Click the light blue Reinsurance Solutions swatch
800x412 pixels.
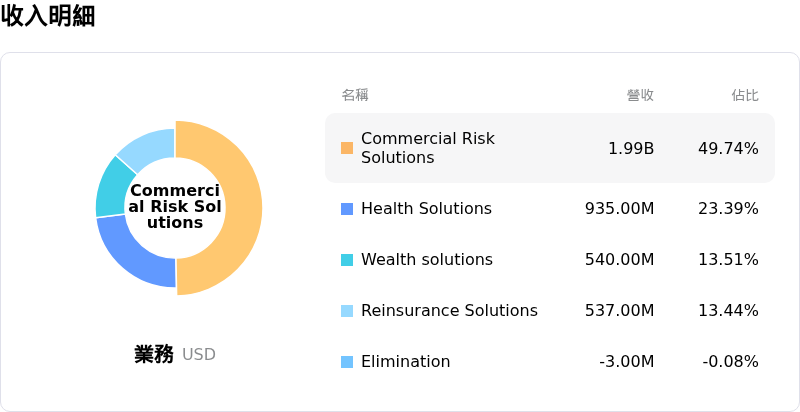pos(347,311)
